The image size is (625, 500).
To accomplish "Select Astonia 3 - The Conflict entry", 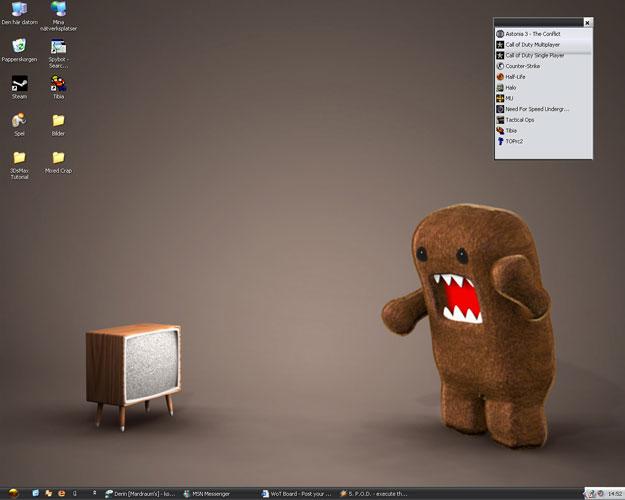I will [533, 34].
